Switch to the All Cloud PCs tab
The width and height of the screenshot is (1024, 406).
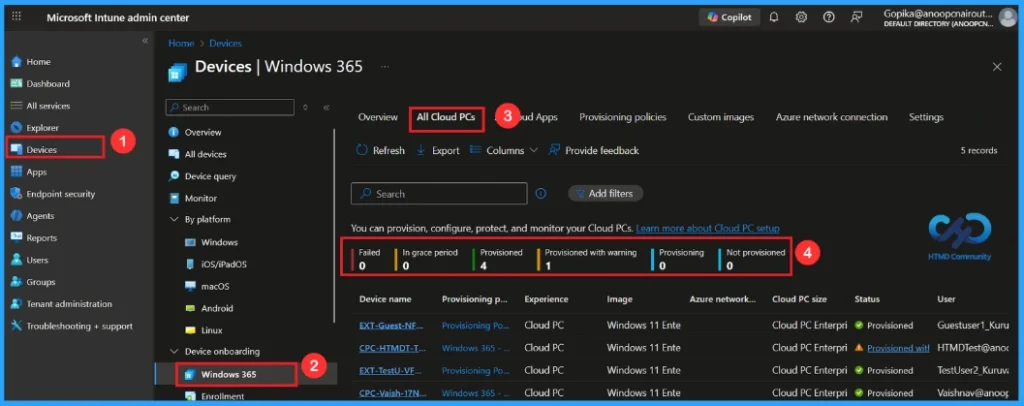(x=446, y=117)
